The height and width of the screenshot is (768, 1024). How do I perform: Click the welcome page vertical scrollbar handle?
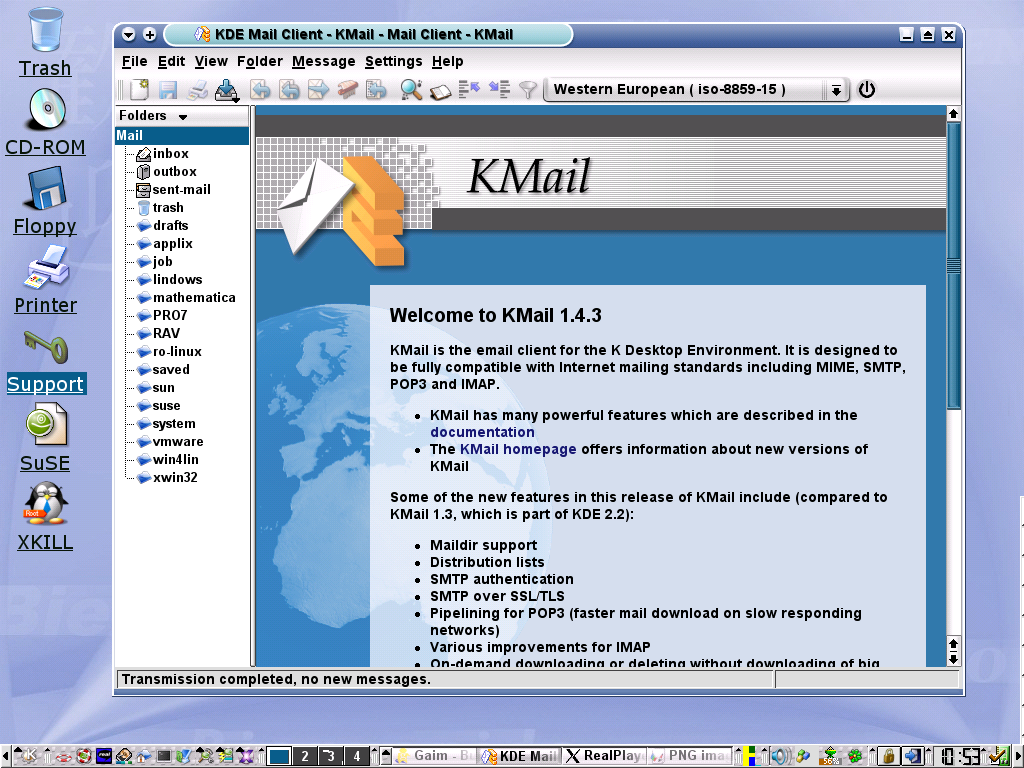tap(953, 266)
